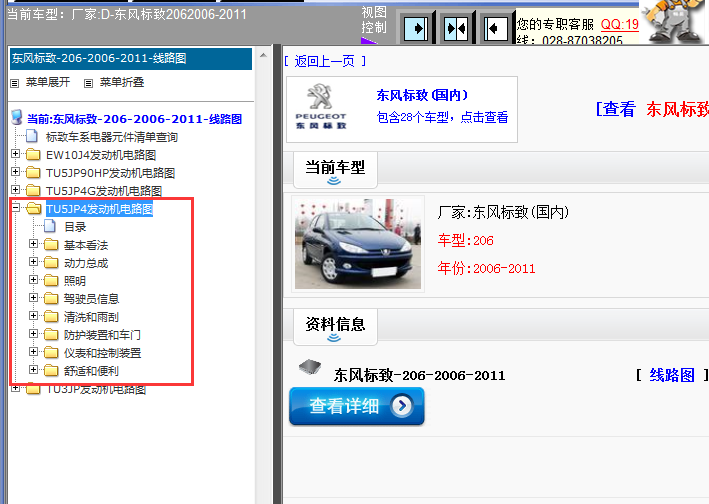The width and height of the screenshot is (709, 504).
Task: Click the folder icon of TU5JP4G发动机电路图
Action: pyautogui.click(x=33, y=190)
